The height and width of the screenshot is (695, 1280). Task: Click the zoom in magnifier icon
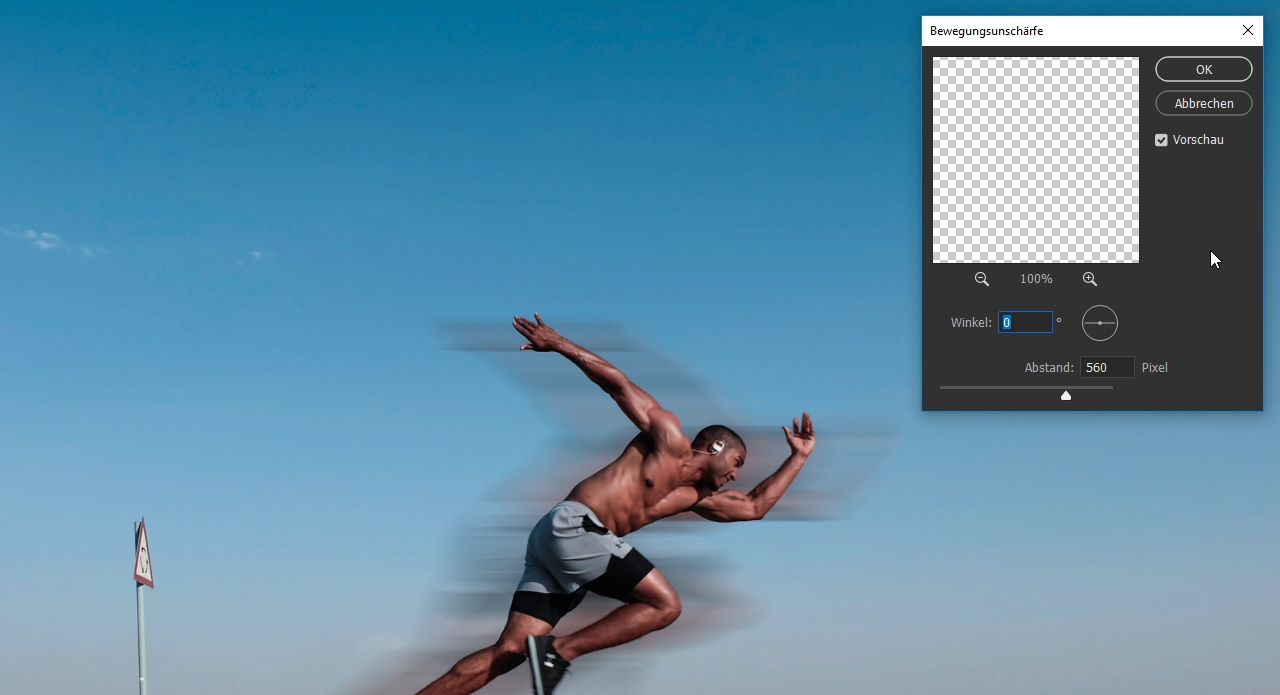1090,280
